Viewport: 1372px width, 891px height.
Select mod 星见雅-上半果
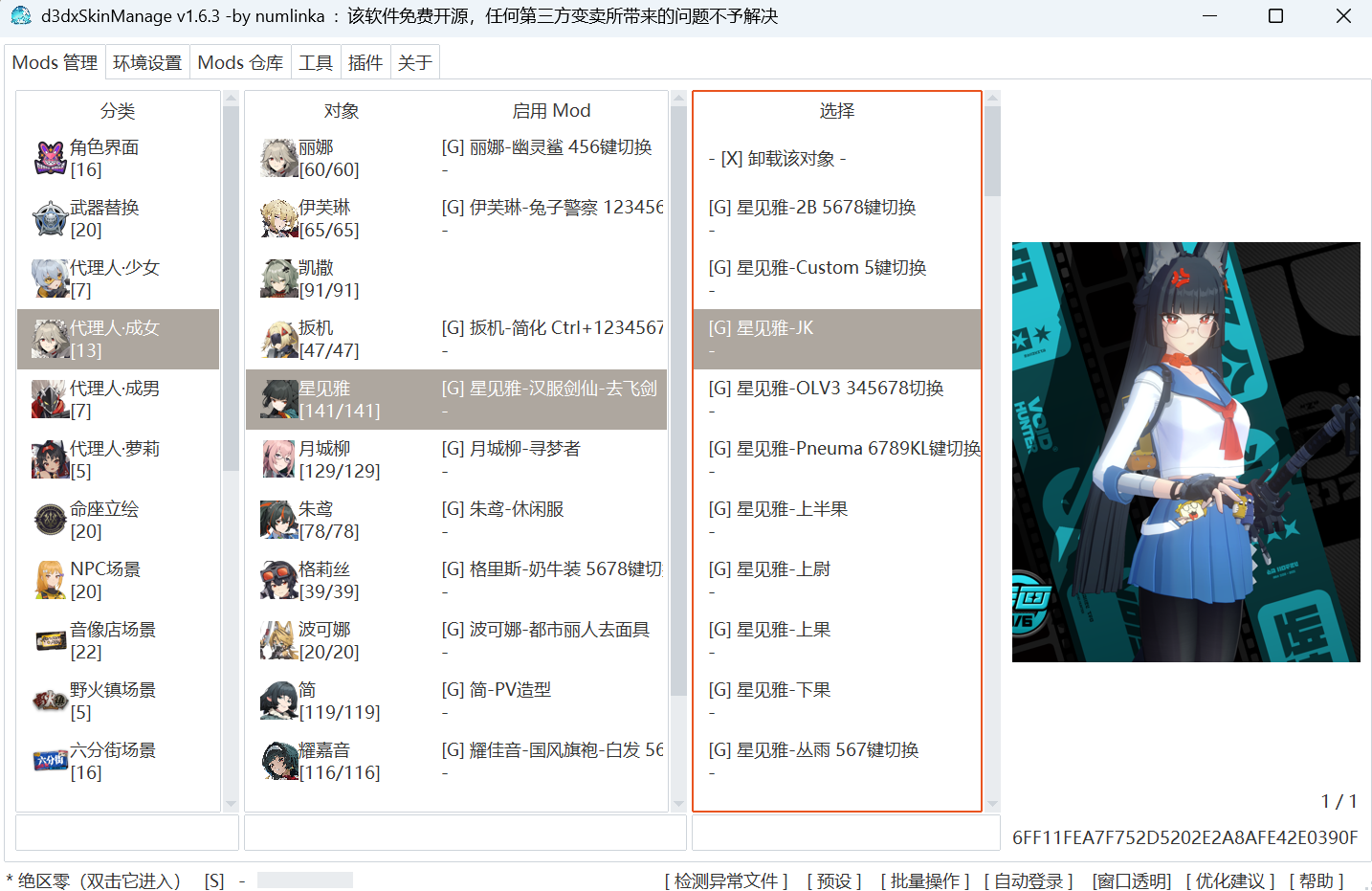coord(837,520)
